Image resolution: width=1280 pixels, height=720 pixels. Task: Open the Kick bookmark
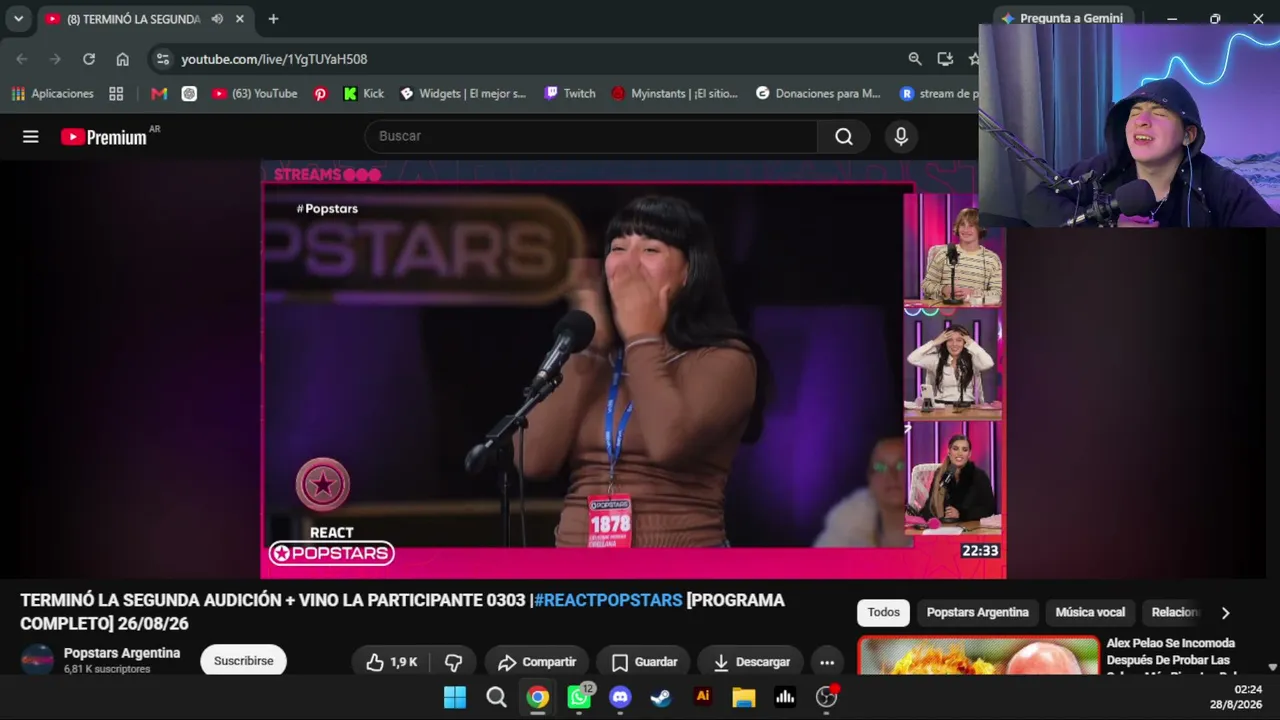pos(364,93)
